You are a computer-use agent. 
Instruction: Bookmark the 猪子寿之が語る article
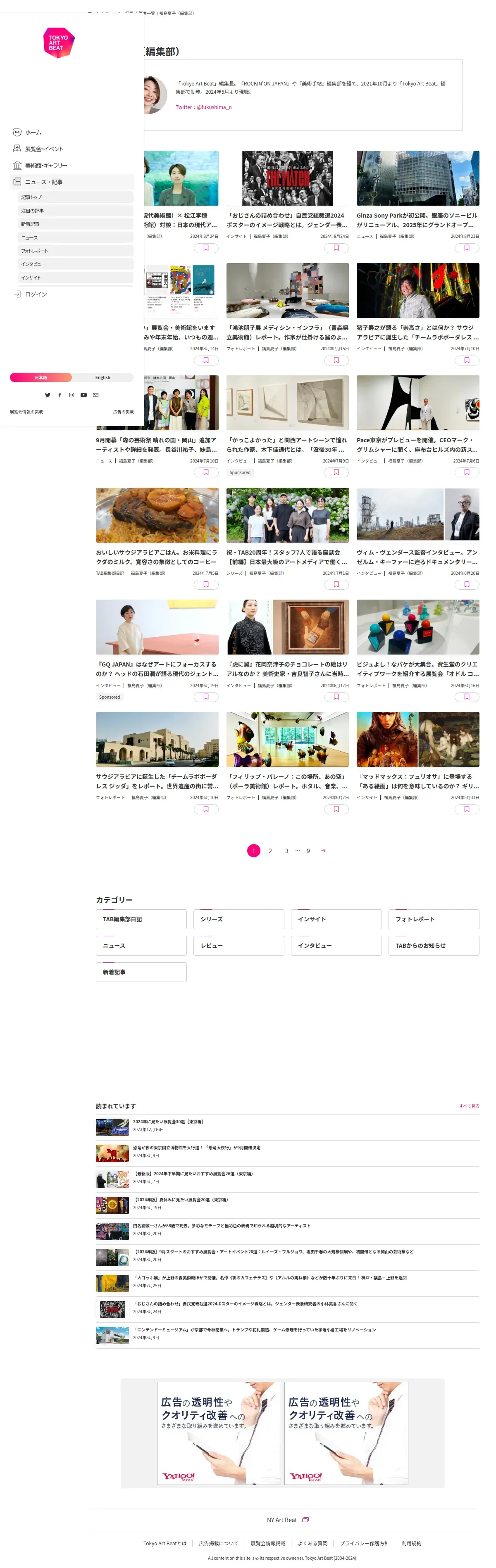click(467, 361)
